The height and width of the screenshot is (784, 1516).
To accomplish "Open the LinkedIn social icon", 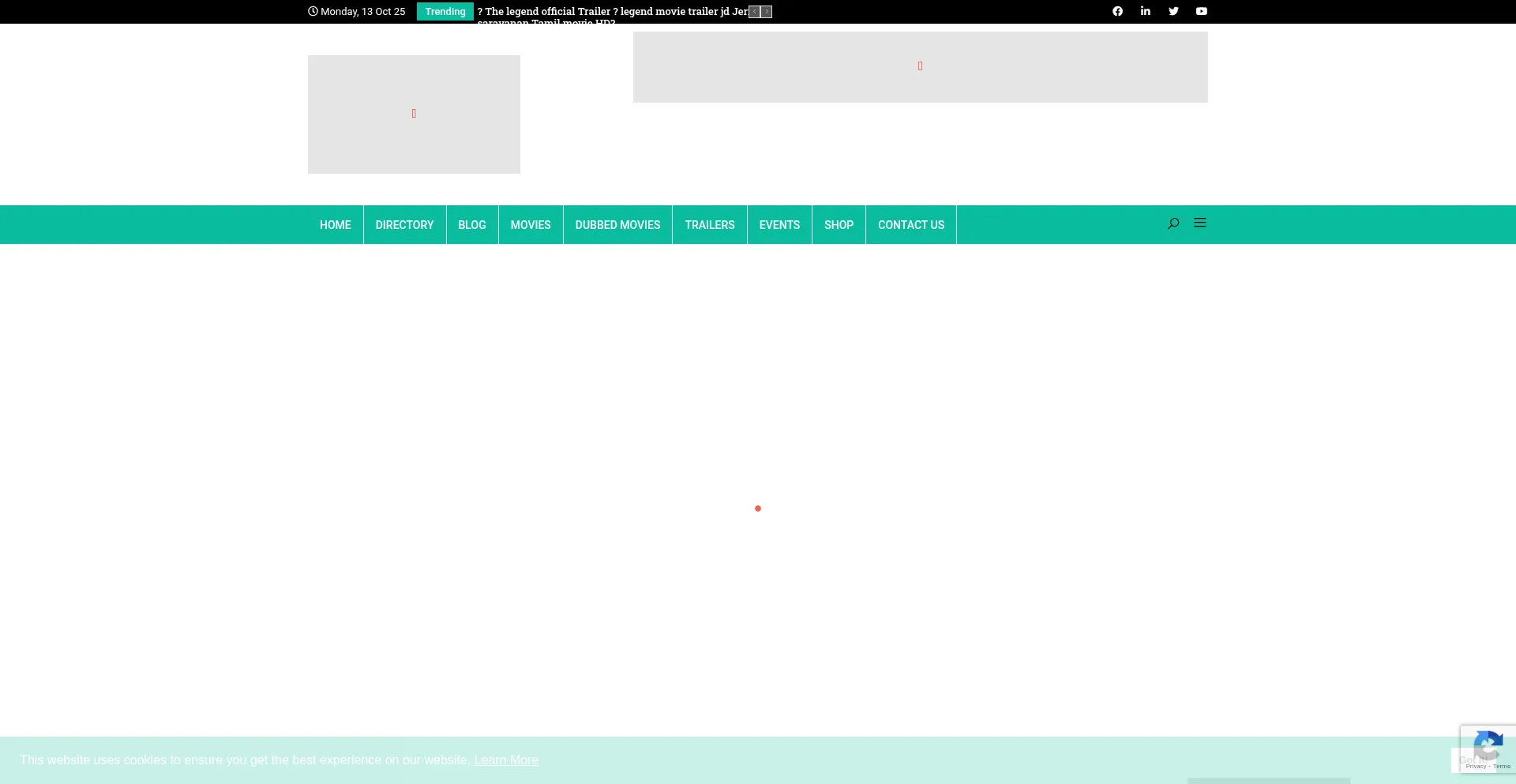I will pyautogui.click(x=1145, y=11).
